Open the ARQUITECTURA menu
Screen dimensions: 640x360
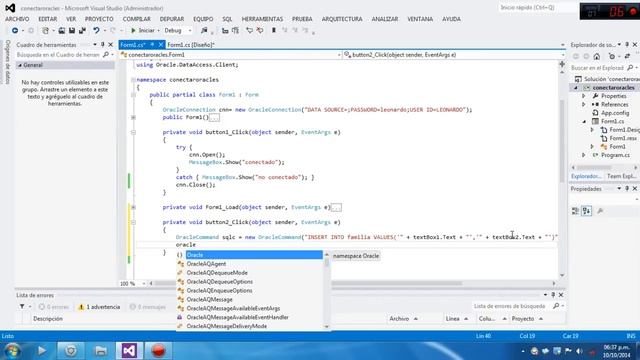coord(342,19)
